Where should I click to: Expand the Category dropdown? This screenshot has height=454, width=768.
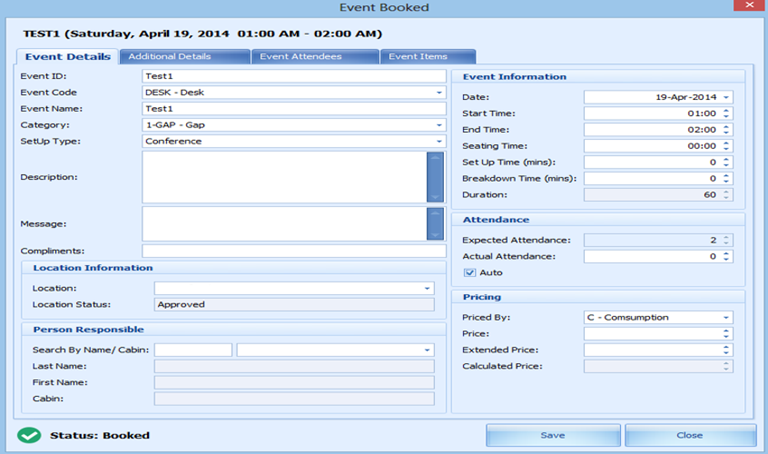[439, 125]
